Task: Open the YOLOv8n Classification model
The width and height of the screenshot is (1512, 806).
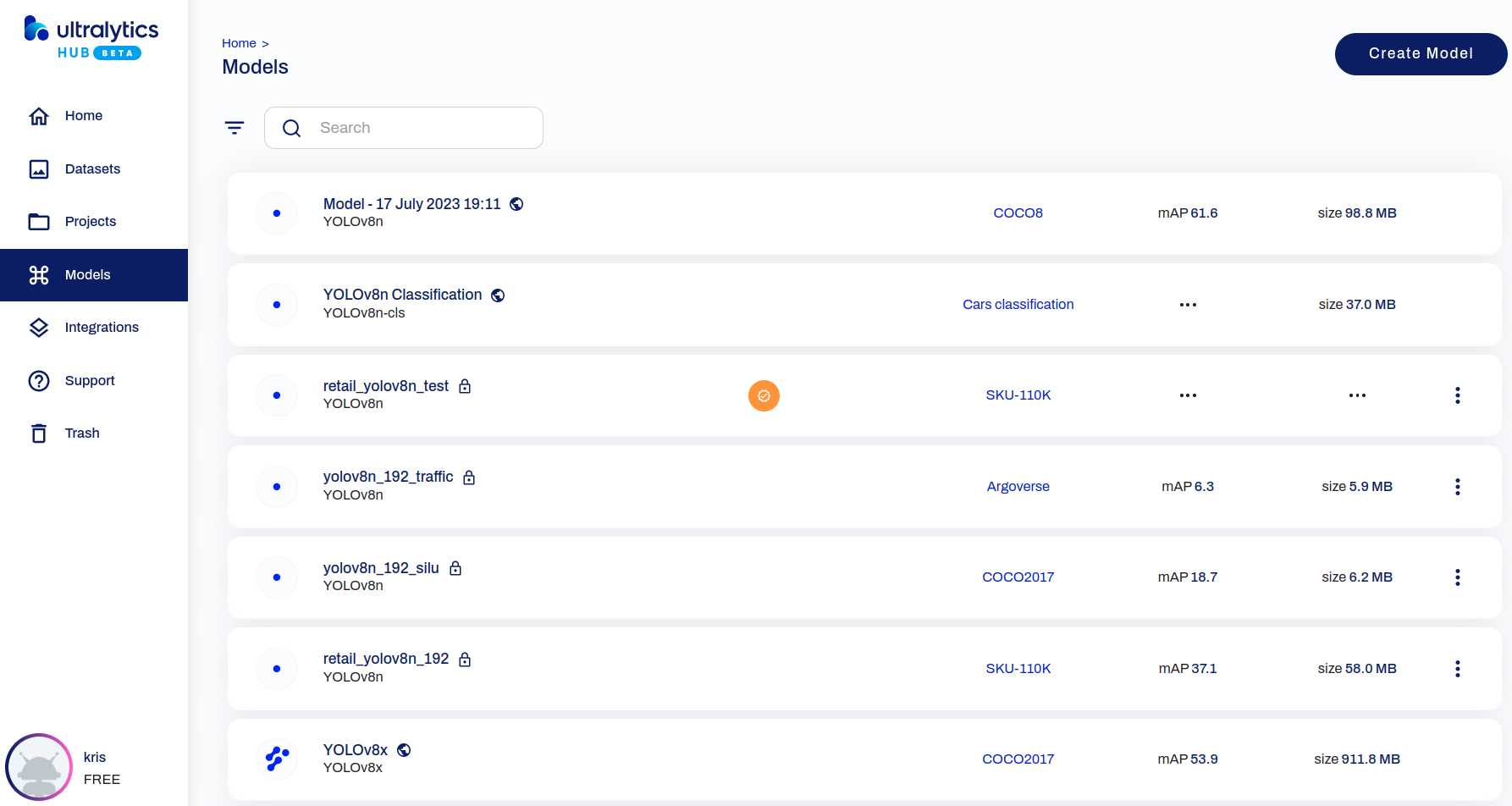Action: (x=402, y=295)
